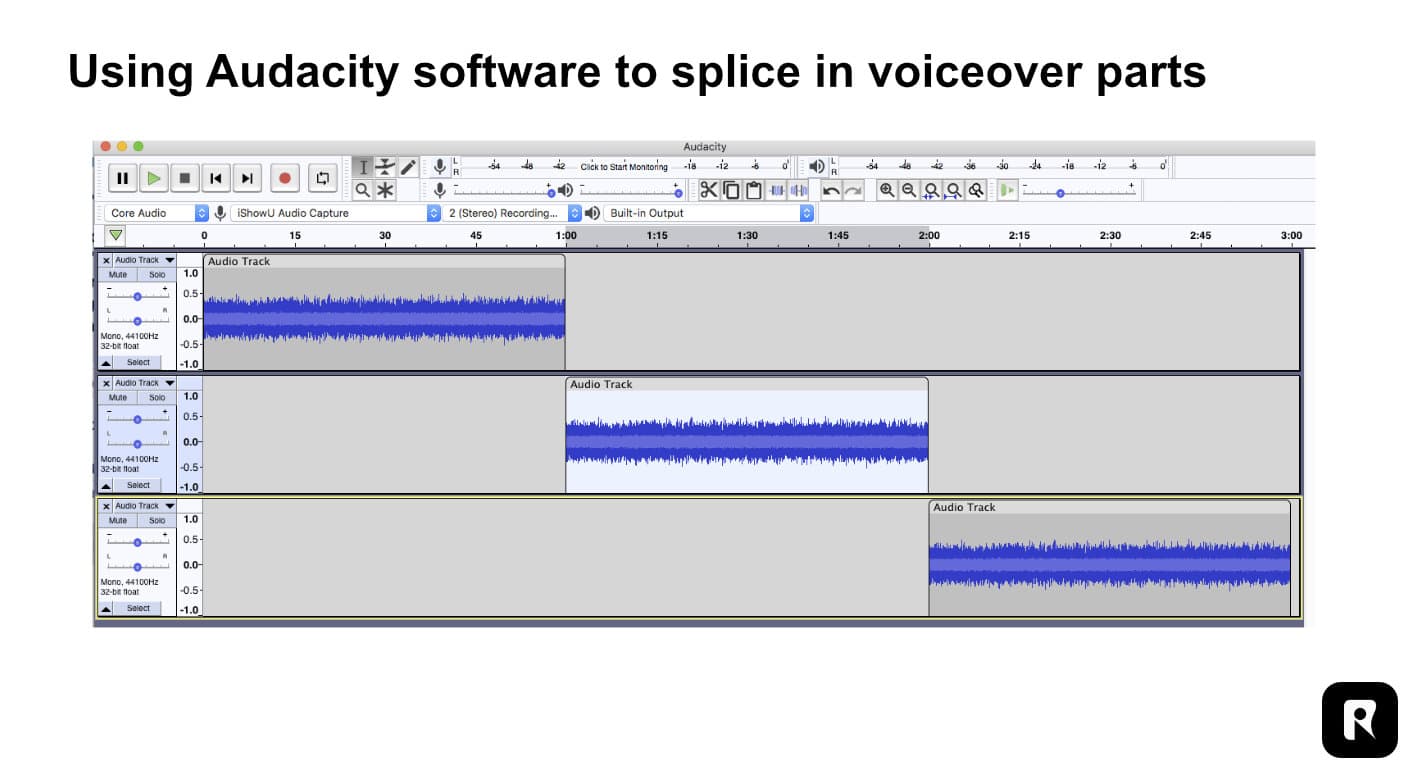The image size is (1408, 768).
Task: Mute the first audio track
Action: [118, 274]
